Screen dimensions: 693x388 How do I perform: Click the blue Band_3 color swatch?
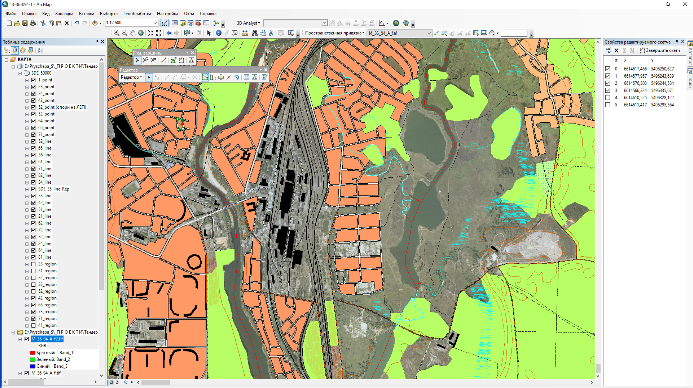32,366
